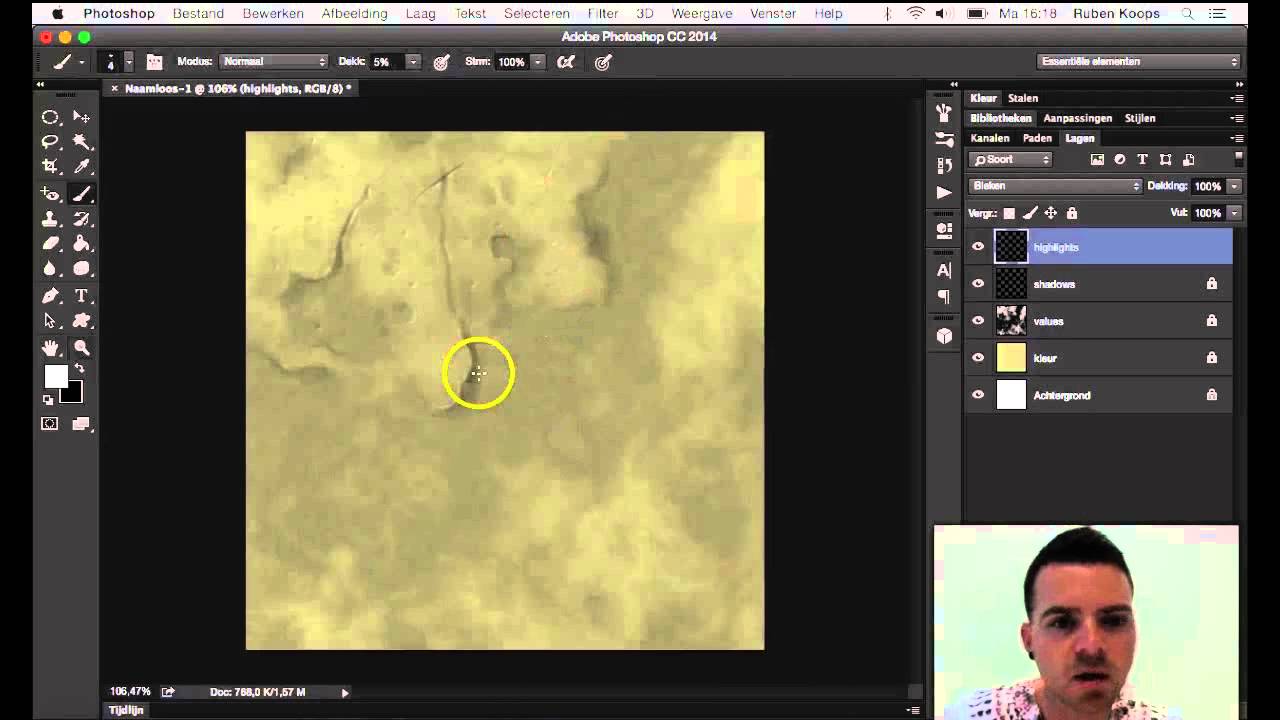Hide the shadows layer
1280x720 pixels.
(978, 284)
